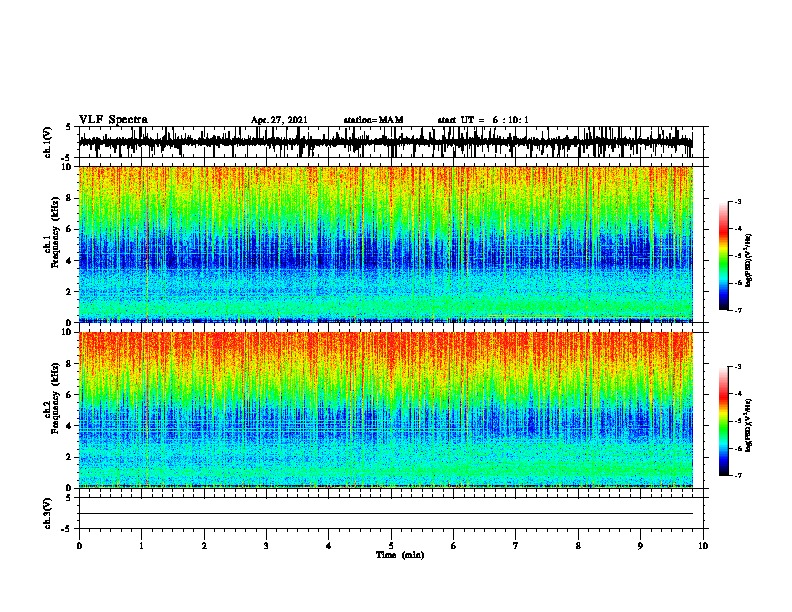Click the date "Apr. 27, 2021"
Screen dimensions: 792x612
[x=279, y=120]
